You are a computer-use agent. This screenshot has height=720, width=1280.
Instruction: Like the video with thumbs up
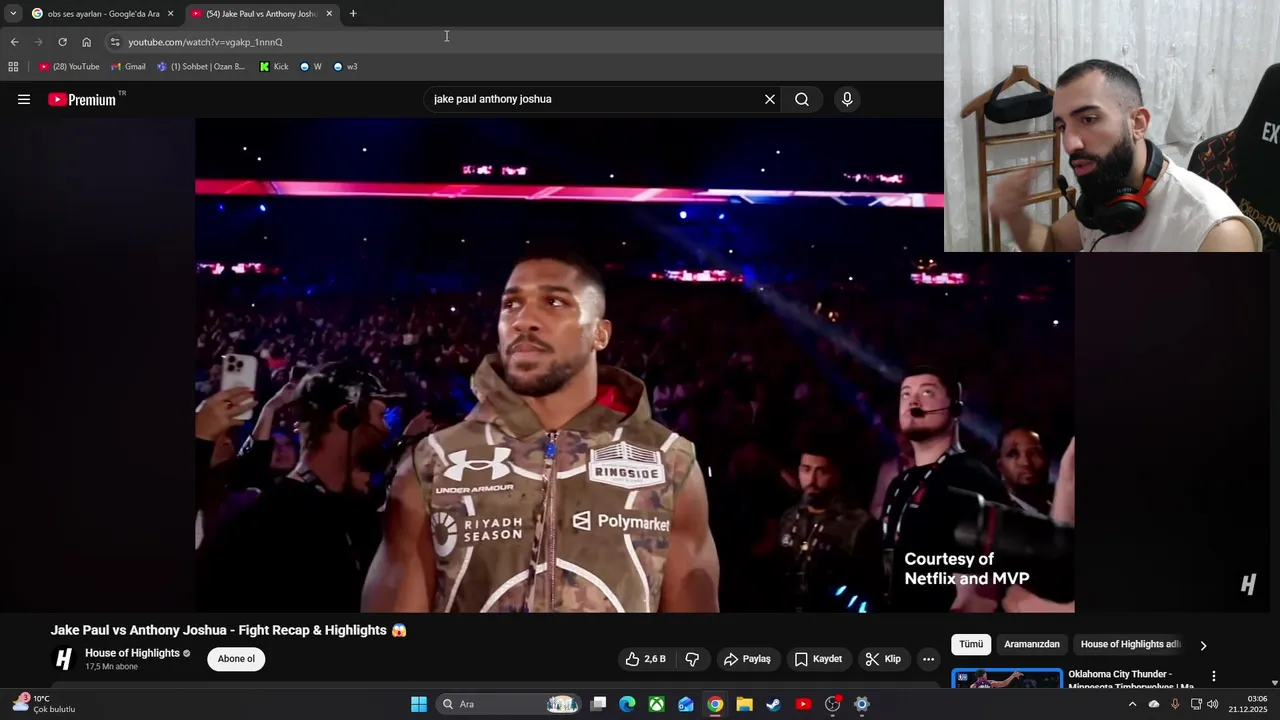pyautogui.click(x=645, y=659)
